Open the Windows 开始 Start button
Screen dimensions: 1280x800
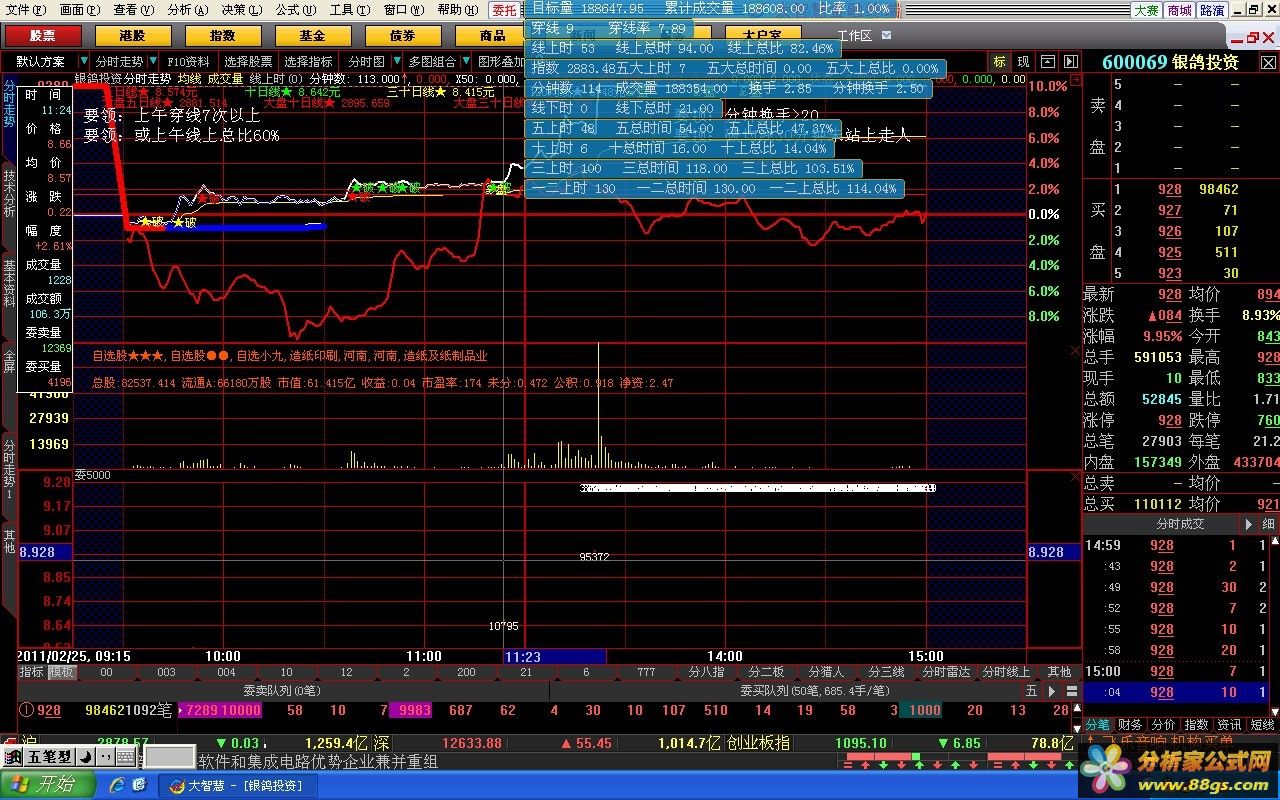click(x=47, y=784)
